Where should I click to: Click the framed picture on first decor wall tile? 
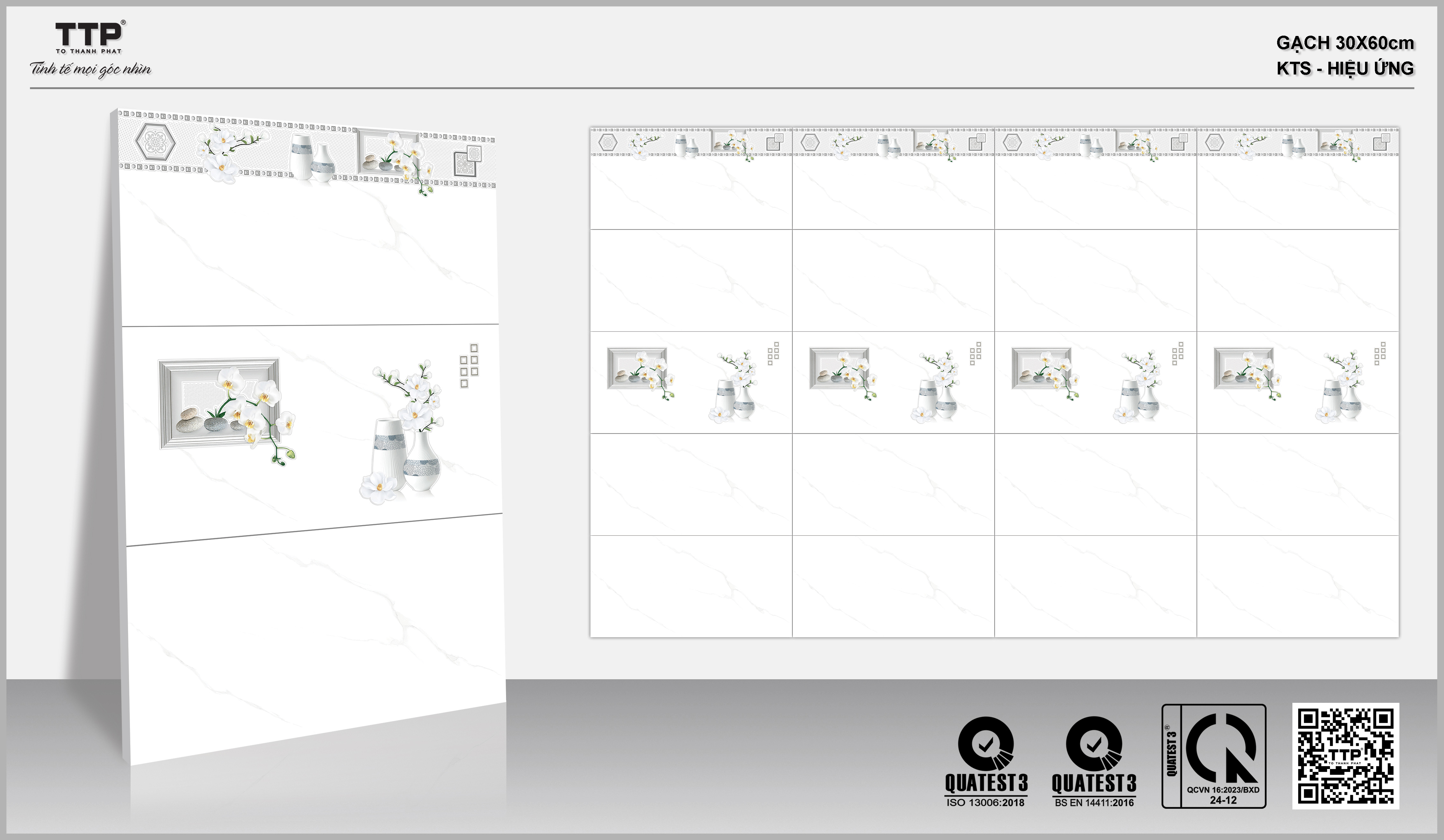point(637,368)
